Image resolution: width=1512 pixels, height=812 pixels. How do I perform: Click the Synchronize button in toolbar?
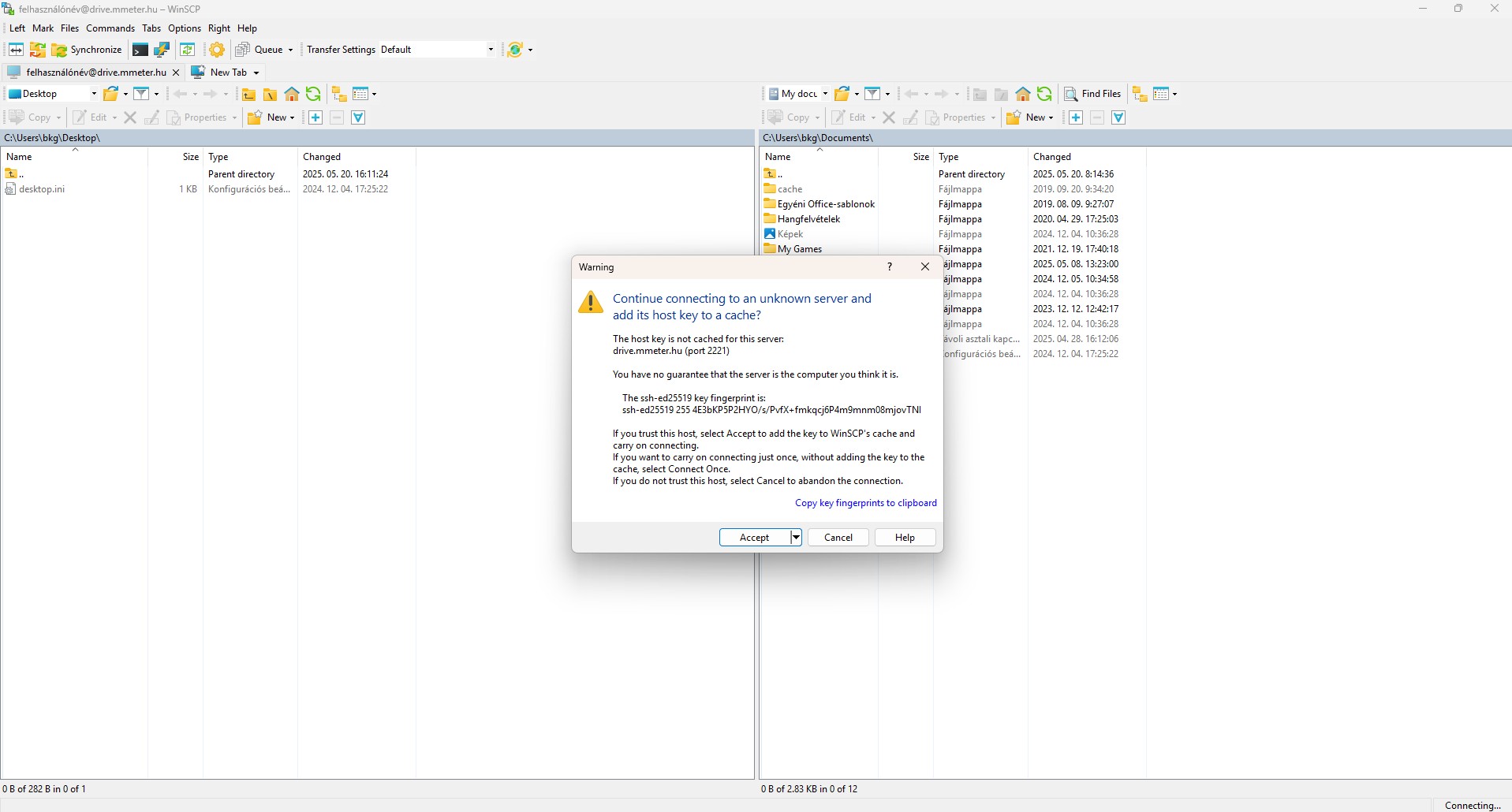[87, 50]
